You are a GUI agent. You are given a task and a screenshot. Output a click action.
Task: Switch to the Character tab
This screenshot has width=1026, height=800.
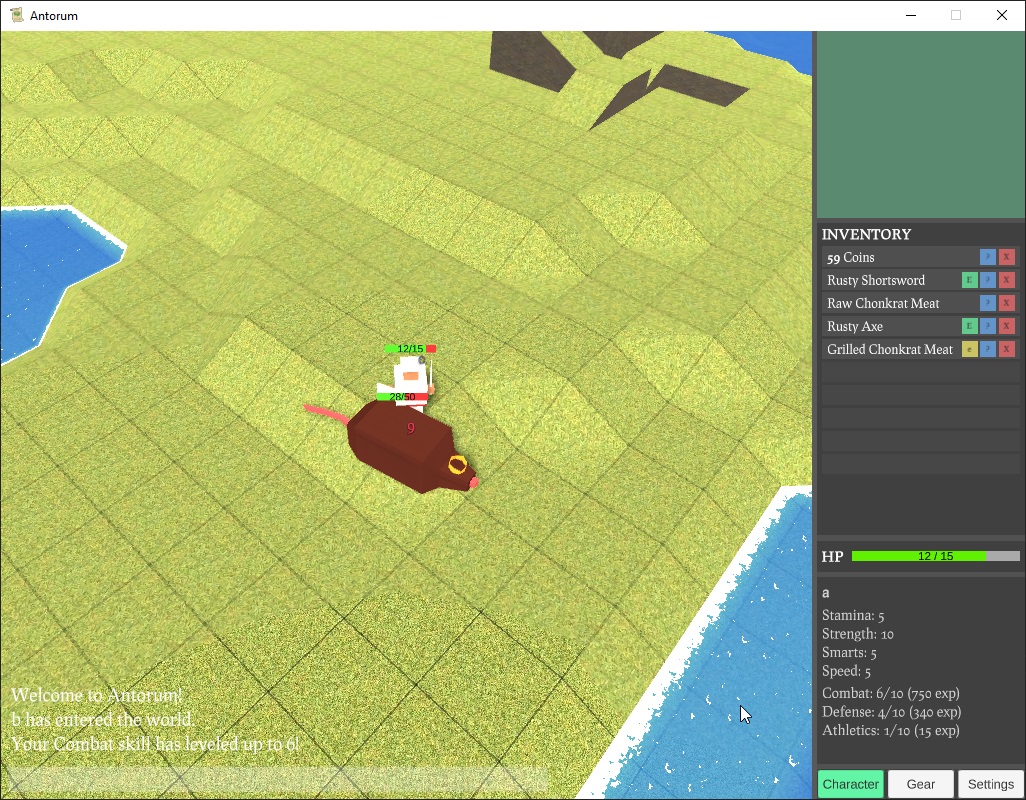[x=850, y=784]
